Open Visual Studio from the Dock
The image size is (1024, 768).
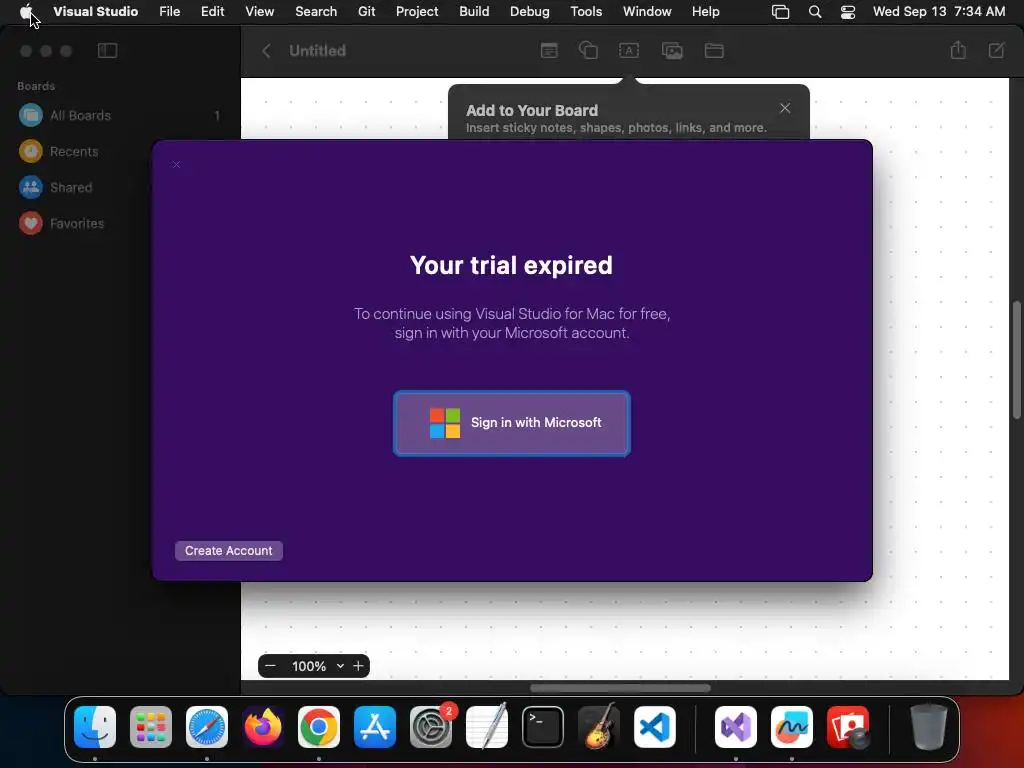(736, 727)
